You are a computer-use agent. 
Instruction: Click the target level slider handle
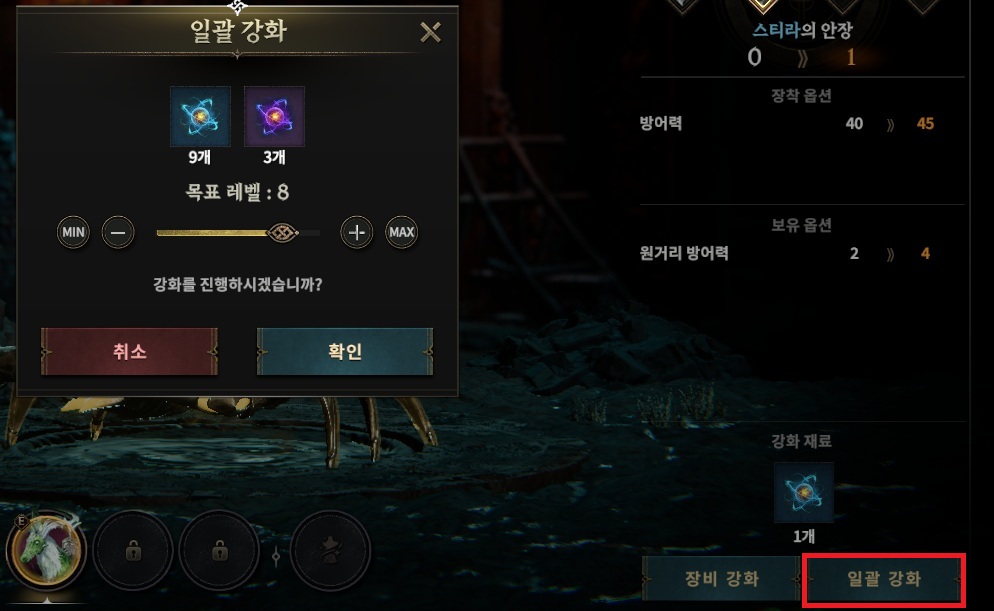(x=283, y=233)
